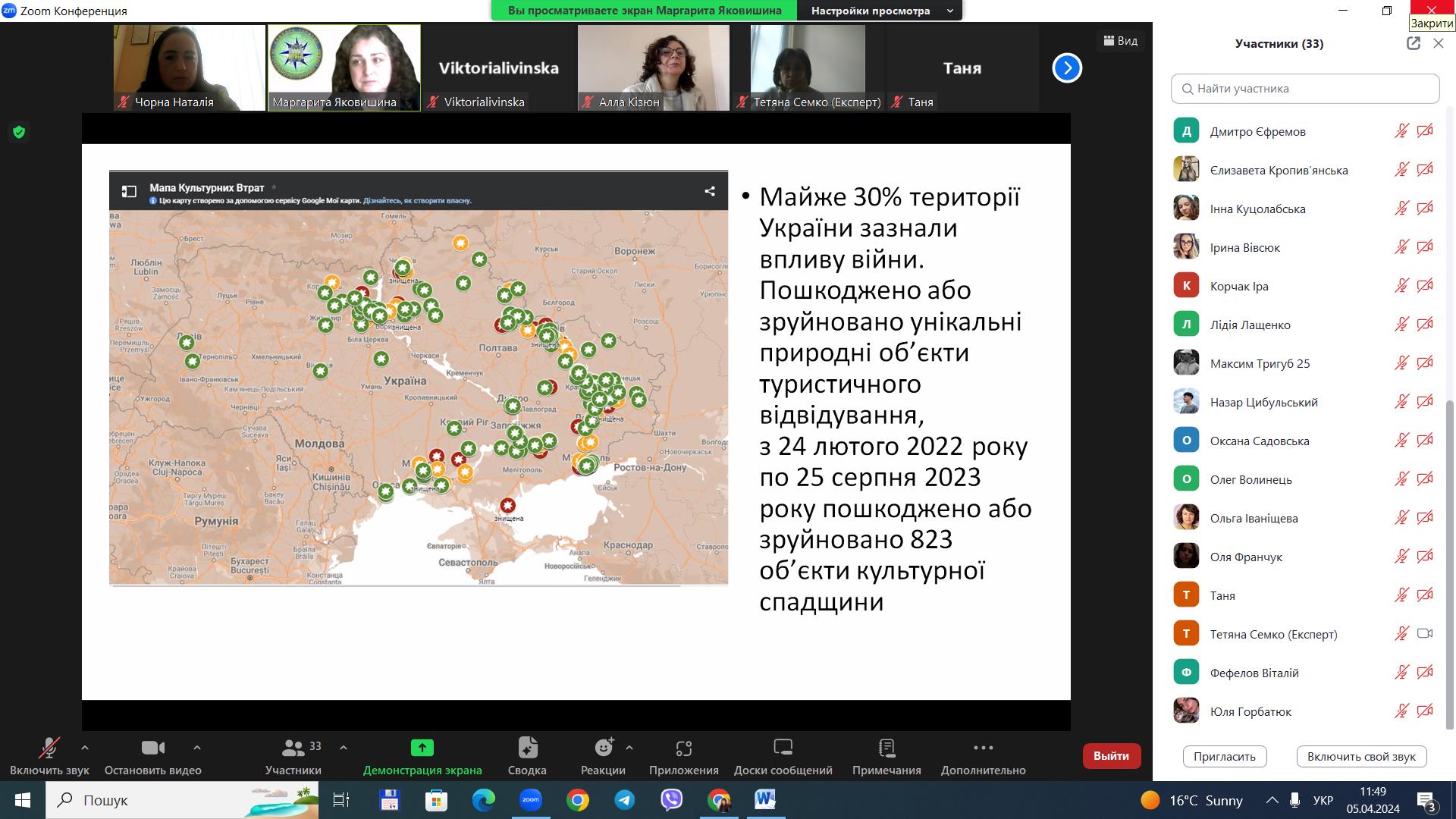Viewport: 1456px width, 819px height.
Task: Open the Reactions smiley icon
Action: (604, 748)
